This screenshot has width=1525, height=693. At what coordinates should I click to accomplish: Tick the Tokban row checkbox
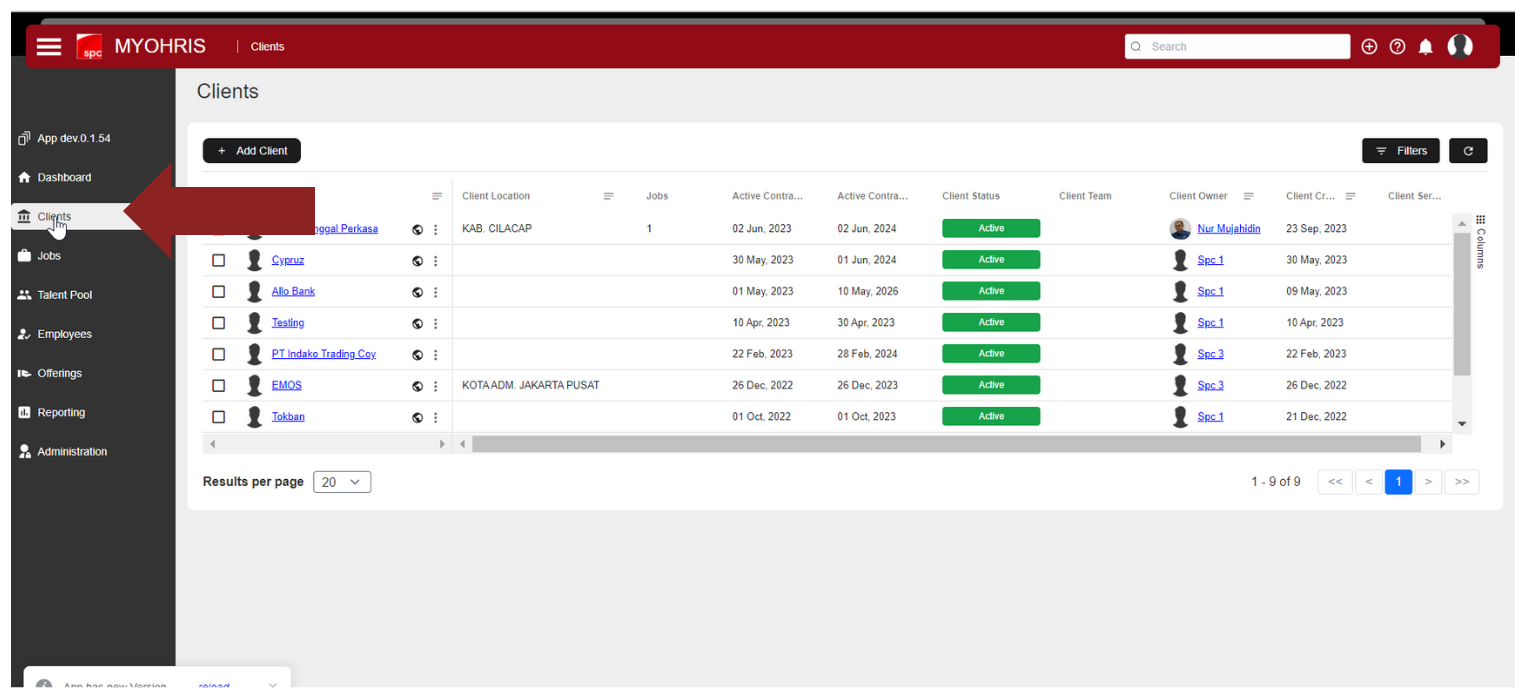(x=219, y=417)
